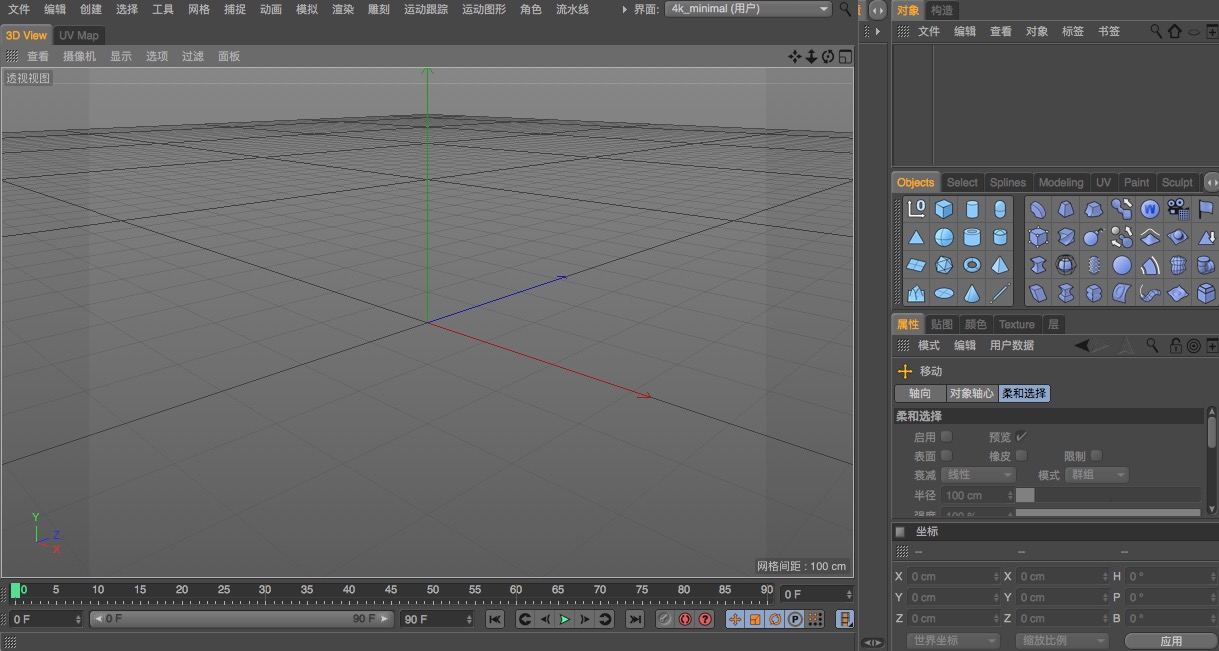Viewport: 1219px width, 651px height.
Task: Open the 渲染 menu
Action: [x=343, y=9]
